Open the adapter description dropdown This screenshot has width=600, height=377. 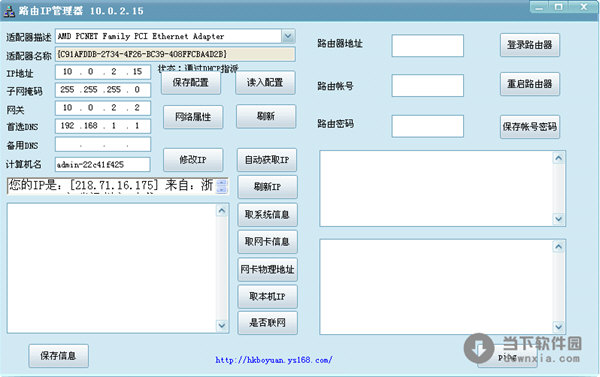point(288,36)
